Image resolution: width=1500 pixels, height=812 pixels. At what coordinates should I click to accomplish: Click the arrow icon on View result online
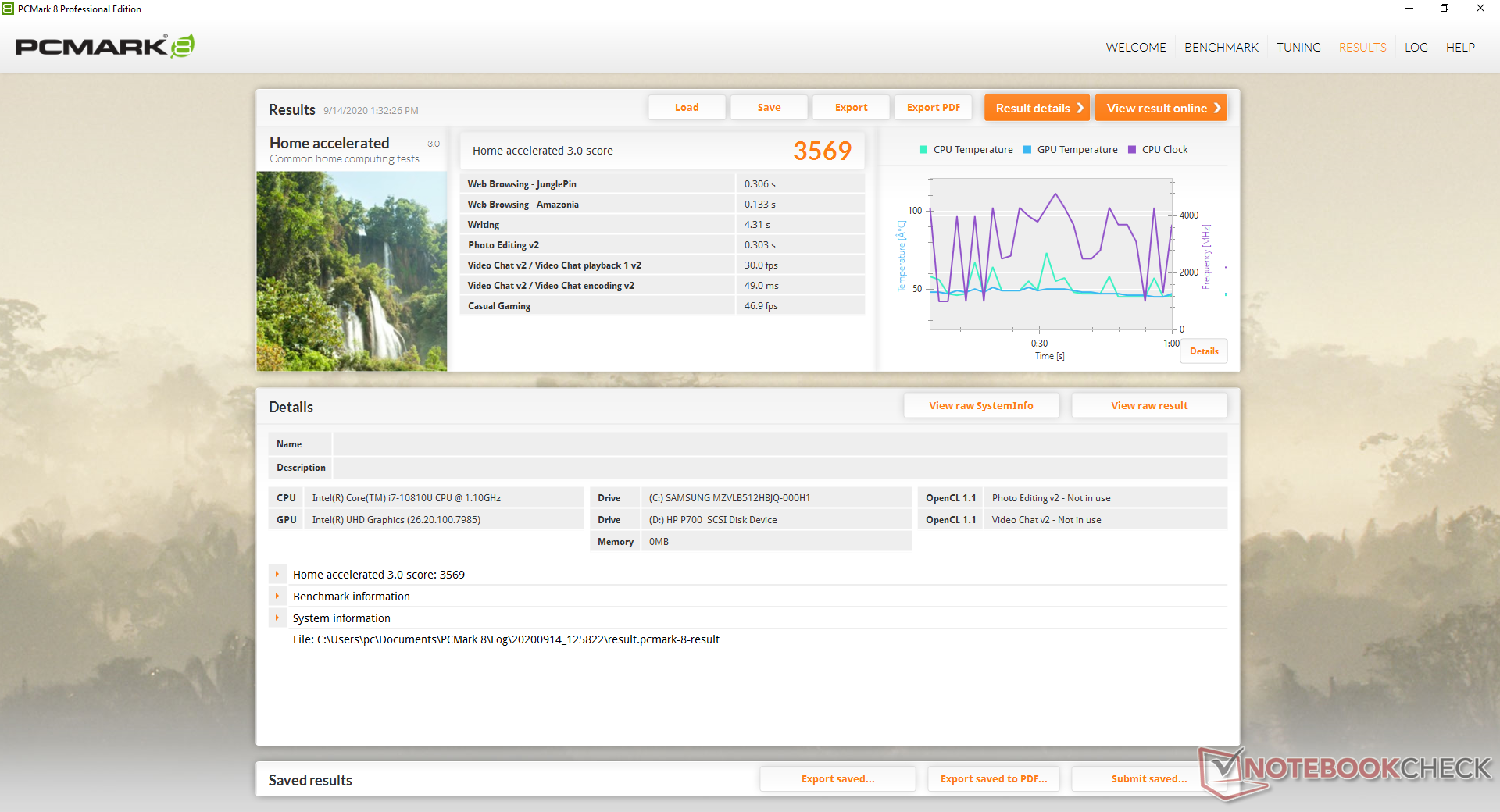(1217, 108)
